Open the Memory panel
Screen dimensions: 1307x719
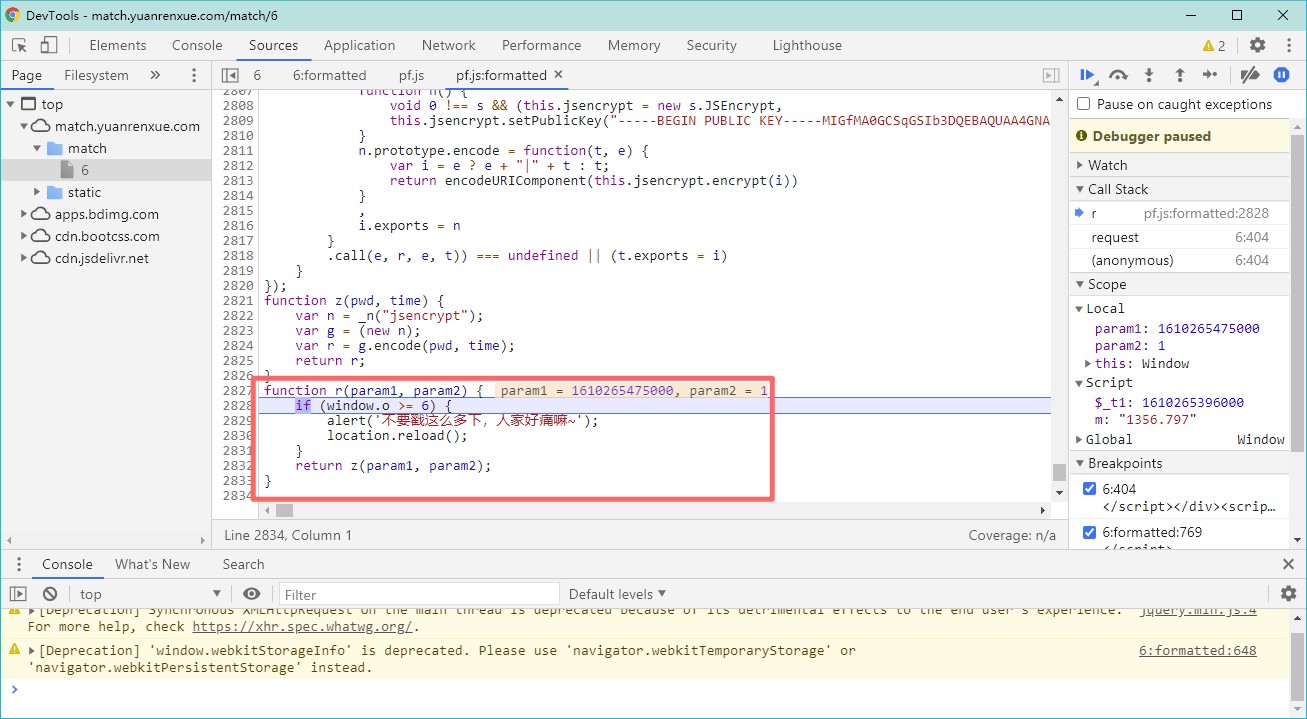[634, 45]
